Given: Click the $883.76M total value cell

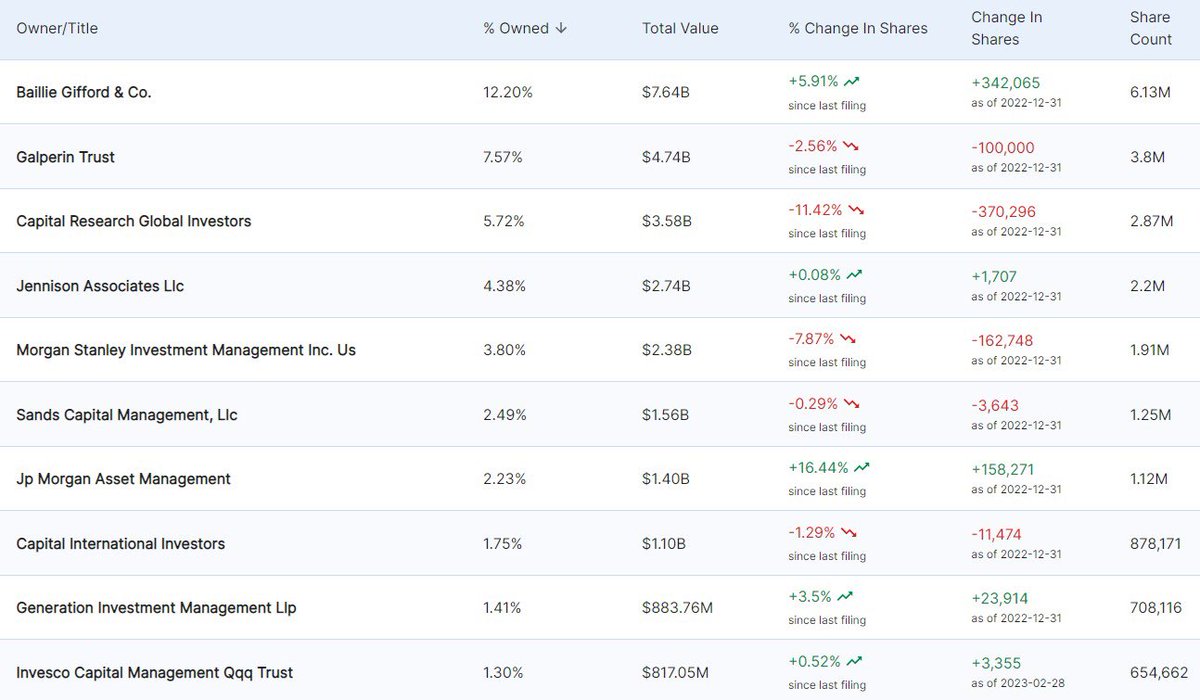Looking at the screenshot, I should [678, 608].
